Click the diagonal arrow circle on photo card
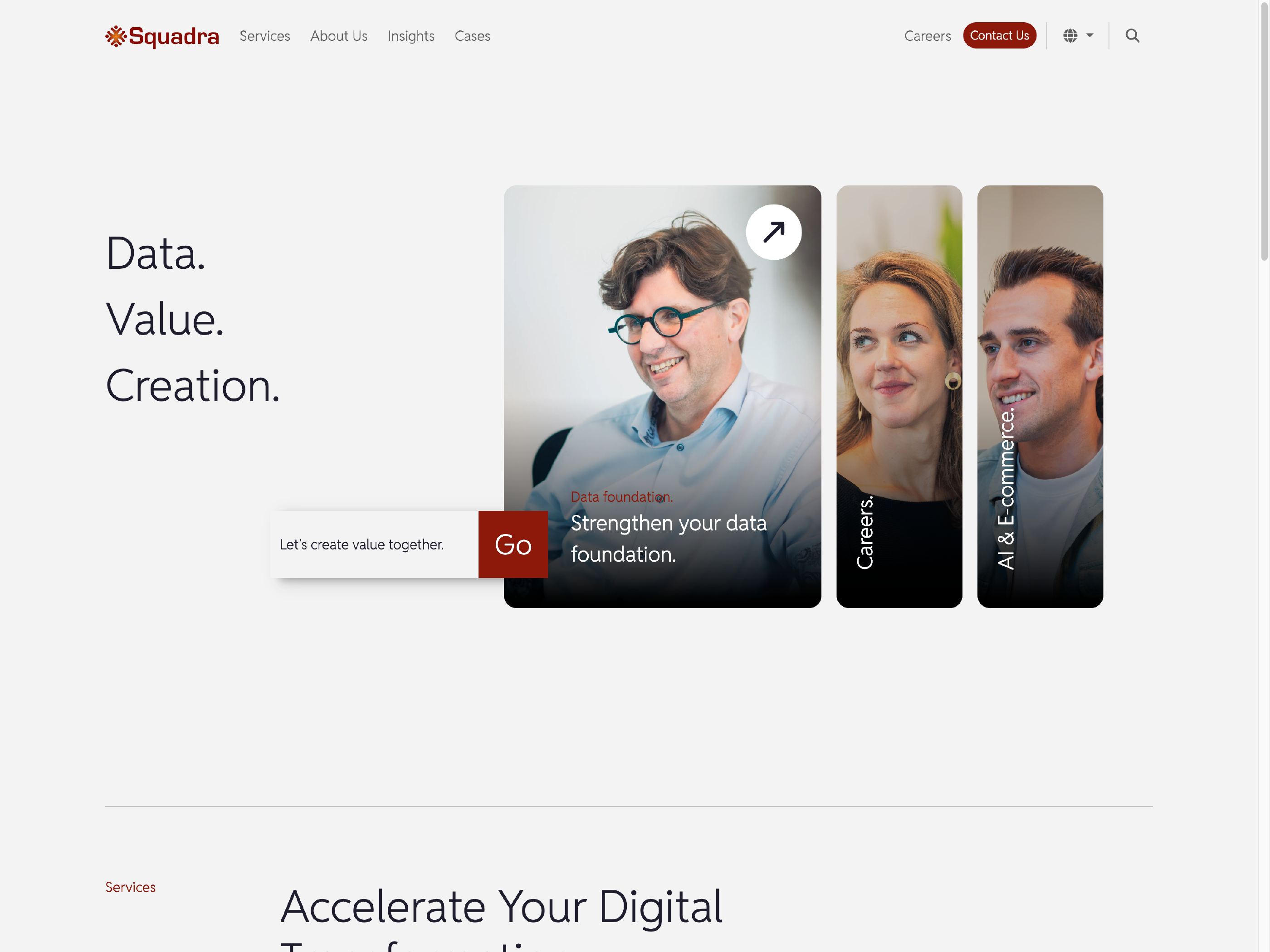The image size is (1270, 952). click(773, 233)
